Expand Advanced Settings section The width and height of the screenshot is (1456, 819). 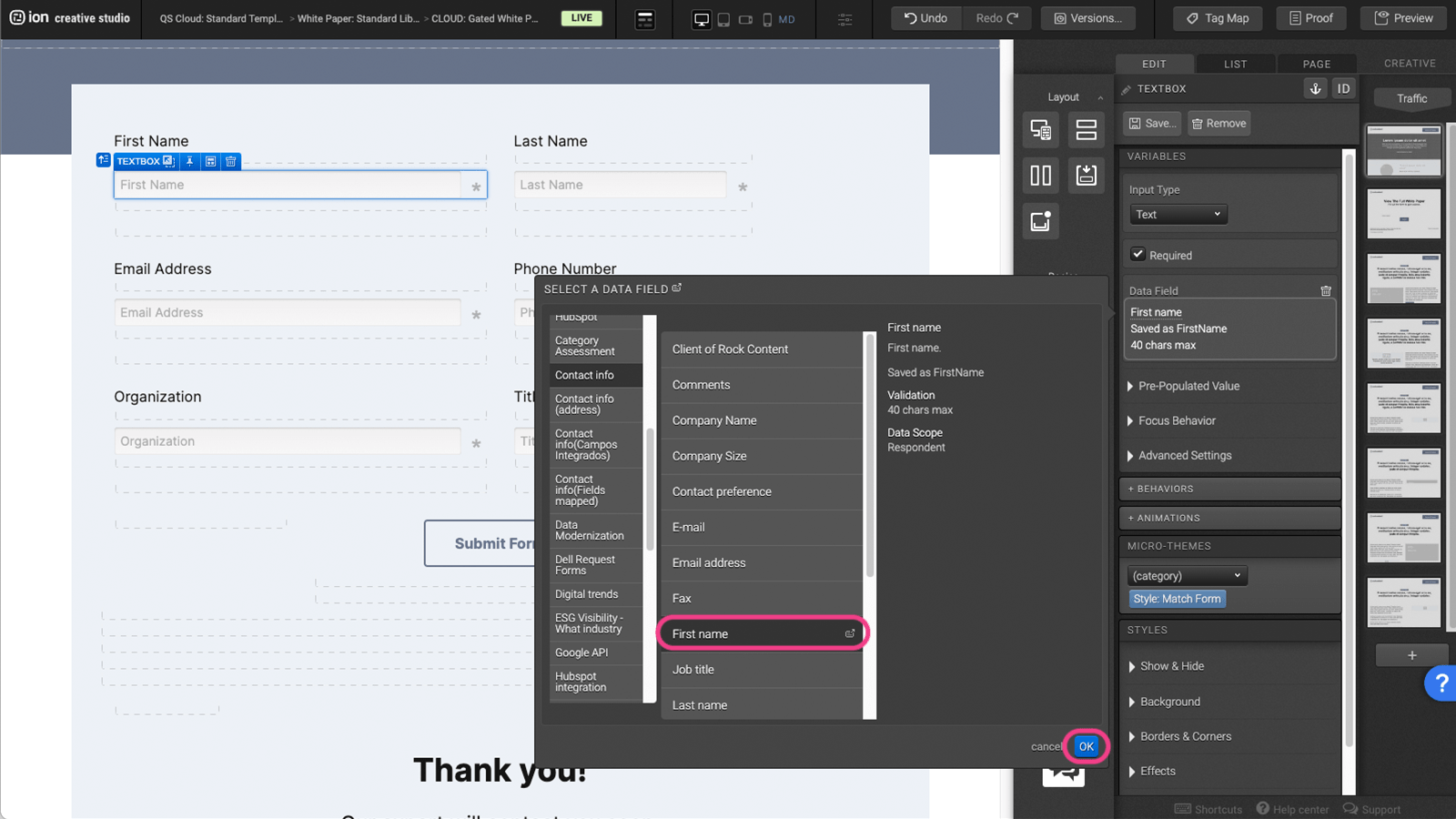[1184, 455]
